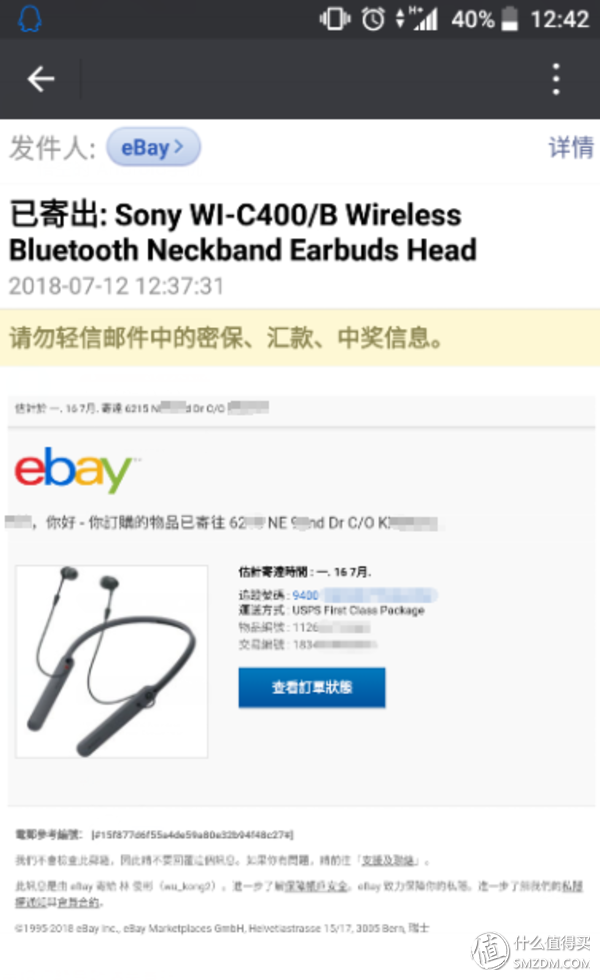Click the blue 查看訂單狀態 button

pos(312,688)
